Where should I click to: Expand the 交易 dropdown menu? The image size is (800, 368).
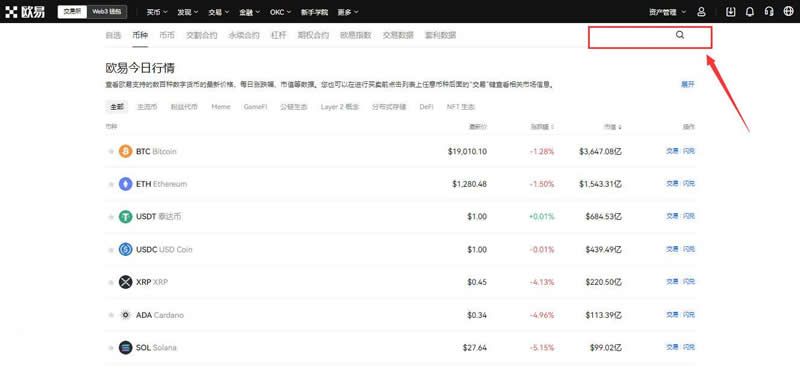click(218, 12)
